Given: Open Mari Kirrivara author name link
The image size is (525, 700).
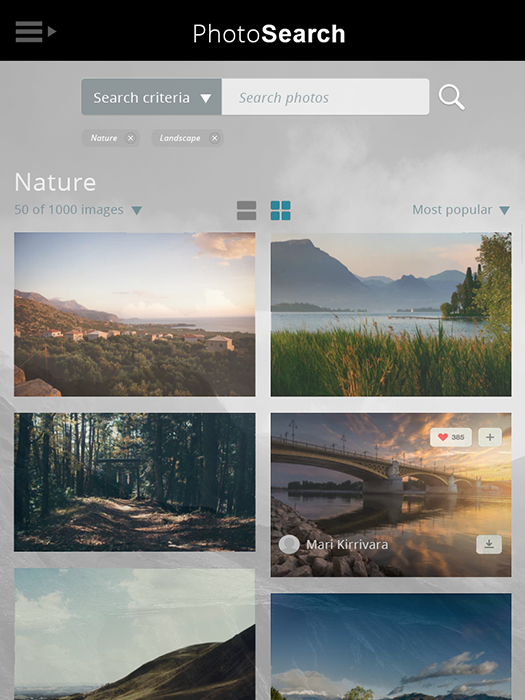Looking at the screenshot, I should tap(347, 545).
